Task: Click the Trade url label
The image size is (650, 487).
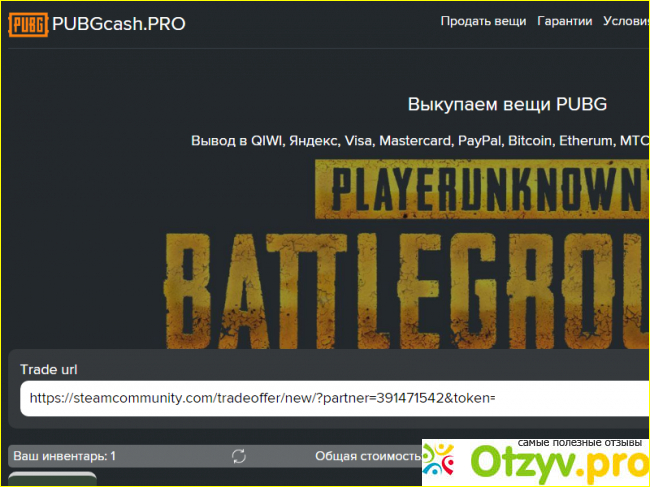Action: click(x=49, y=369)
